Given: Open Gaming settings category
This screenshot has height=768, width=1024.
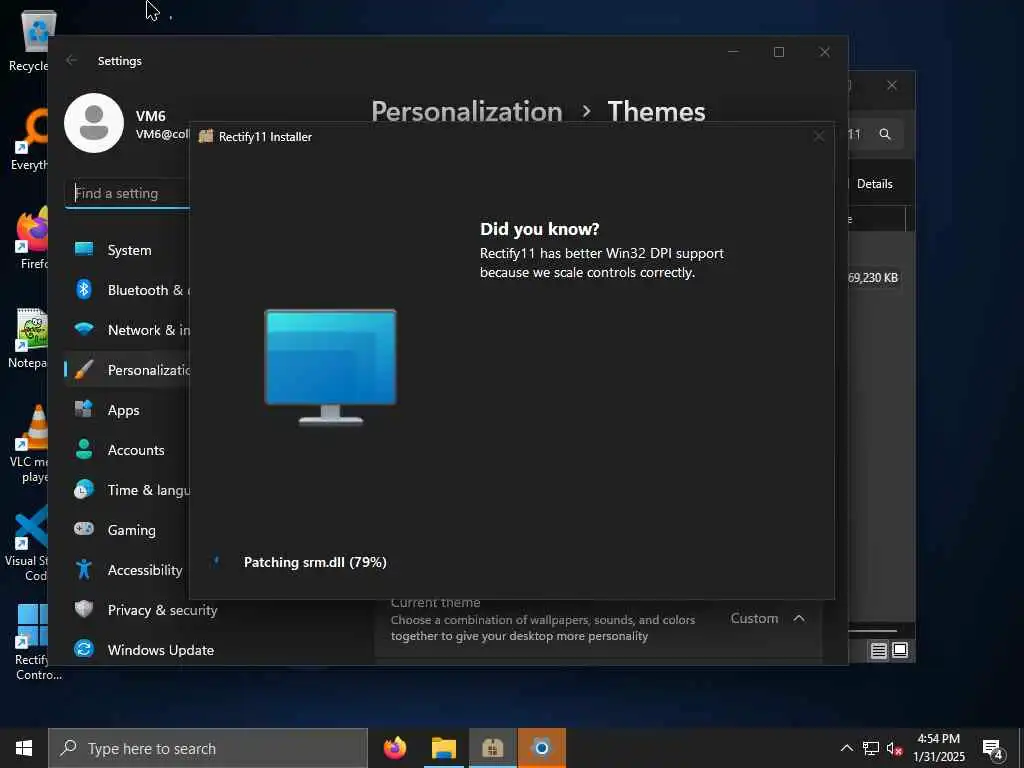Looking at the screenshot, I should coord(127,530).
